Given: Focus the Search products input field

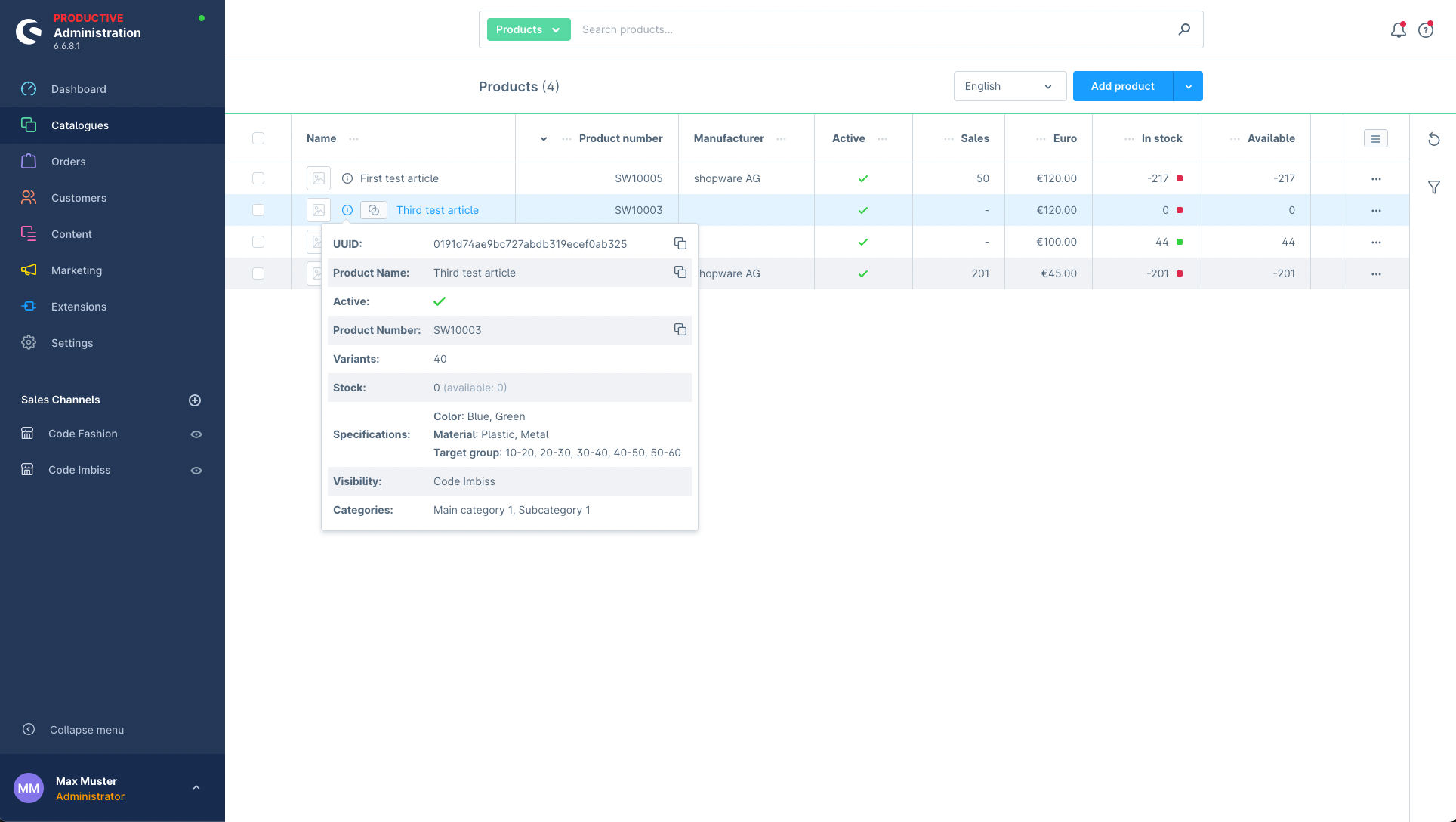Looking at the screenshot, I should pos(872,29).
